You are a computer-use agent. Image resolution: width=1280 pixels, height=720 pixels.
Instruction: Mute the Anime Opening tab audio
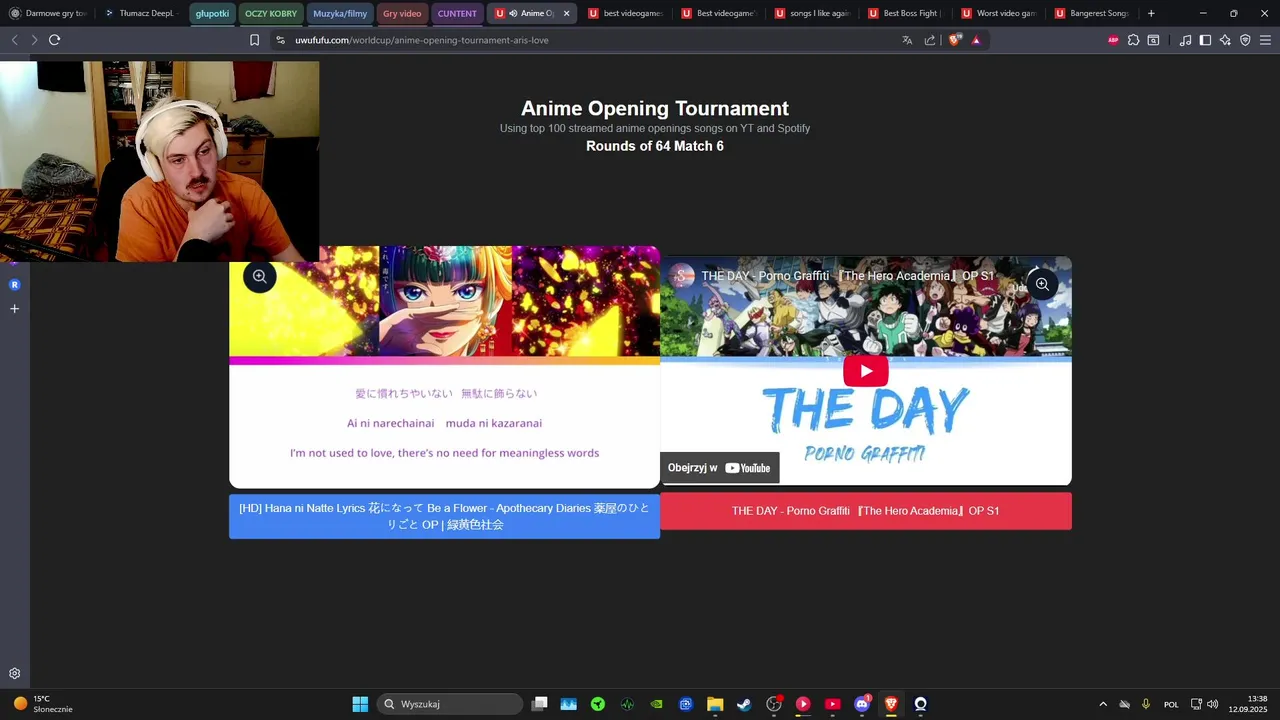(513, 13)
